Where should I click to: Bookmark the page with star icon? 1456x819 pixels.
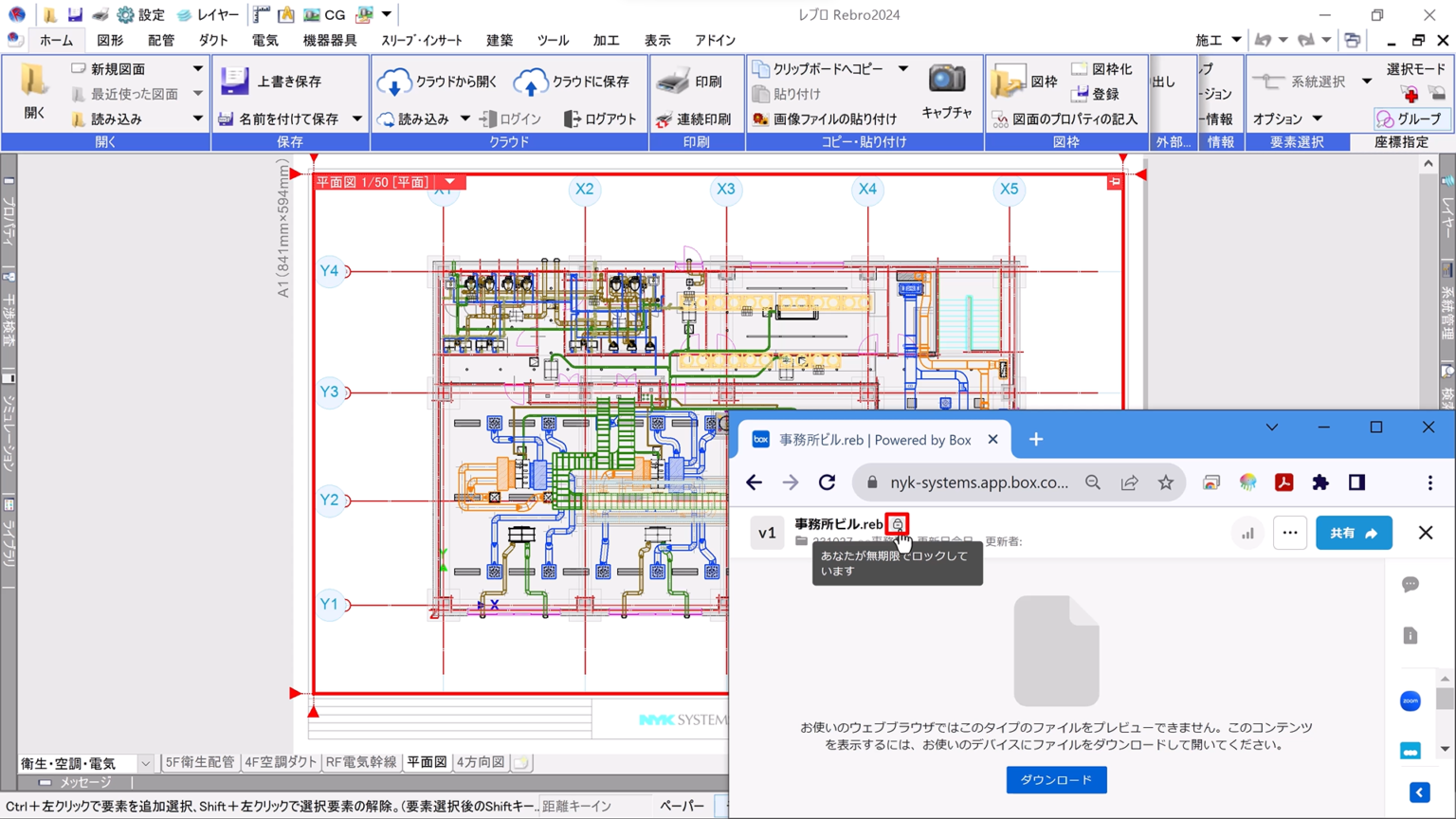click(1166, 482)
